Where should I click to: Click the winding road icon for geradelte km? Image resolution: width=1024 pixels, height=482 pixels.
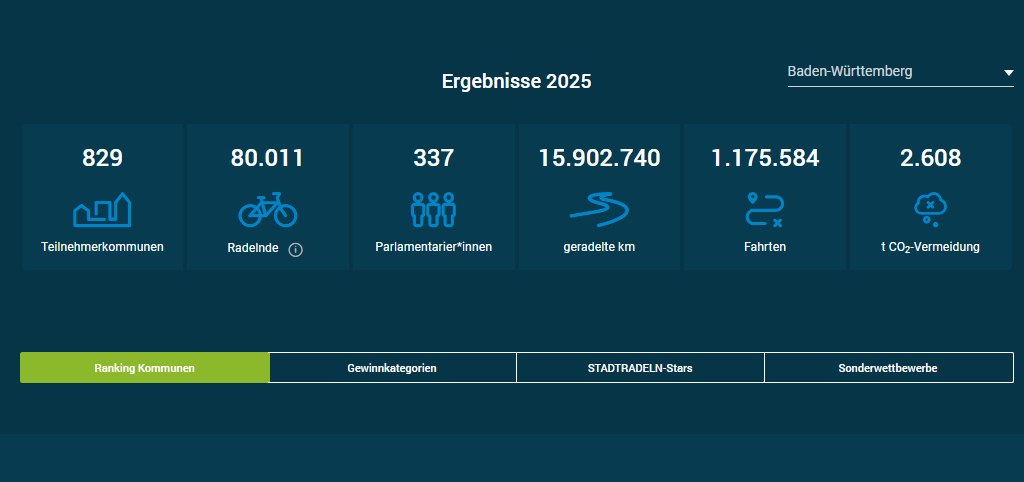[x=599, y=209]
